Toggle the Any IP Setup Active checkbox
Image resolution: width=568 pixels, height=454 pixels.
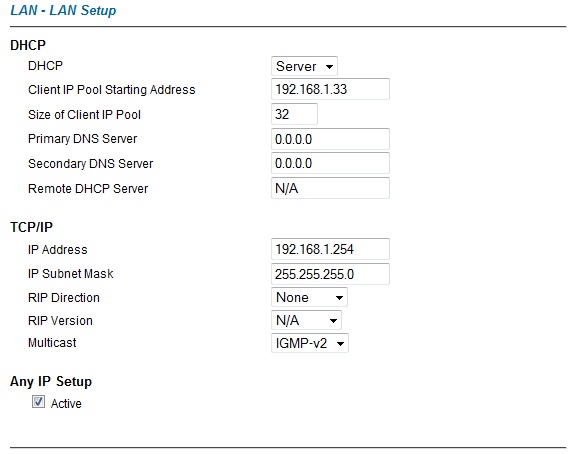38,402
